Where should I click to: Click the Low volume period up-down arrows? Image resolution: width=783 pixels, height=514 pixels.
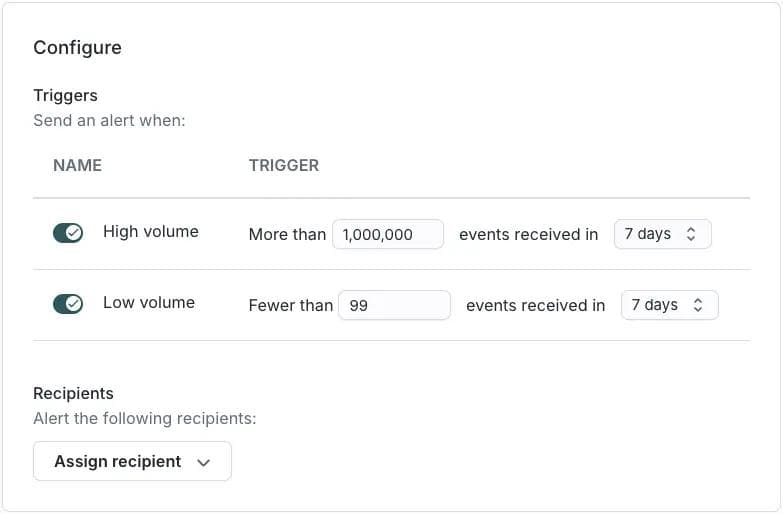[697, 305]
